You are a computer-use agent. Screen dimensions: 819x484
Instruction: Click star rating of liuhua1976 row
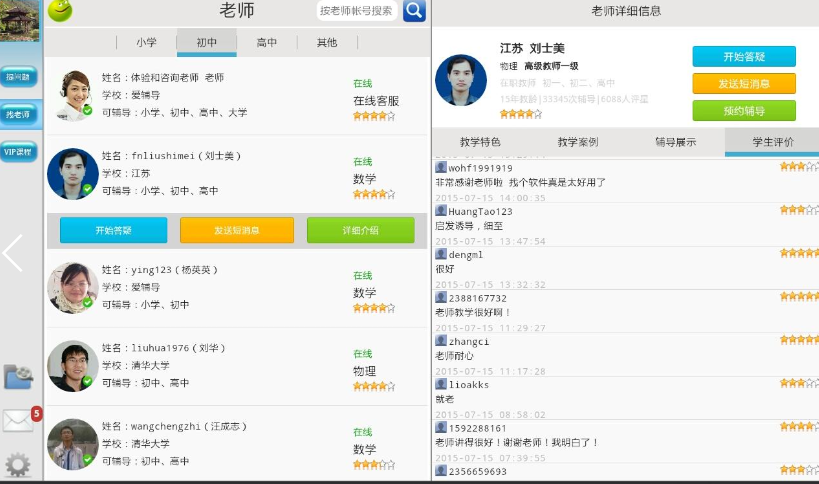(374, 386)
